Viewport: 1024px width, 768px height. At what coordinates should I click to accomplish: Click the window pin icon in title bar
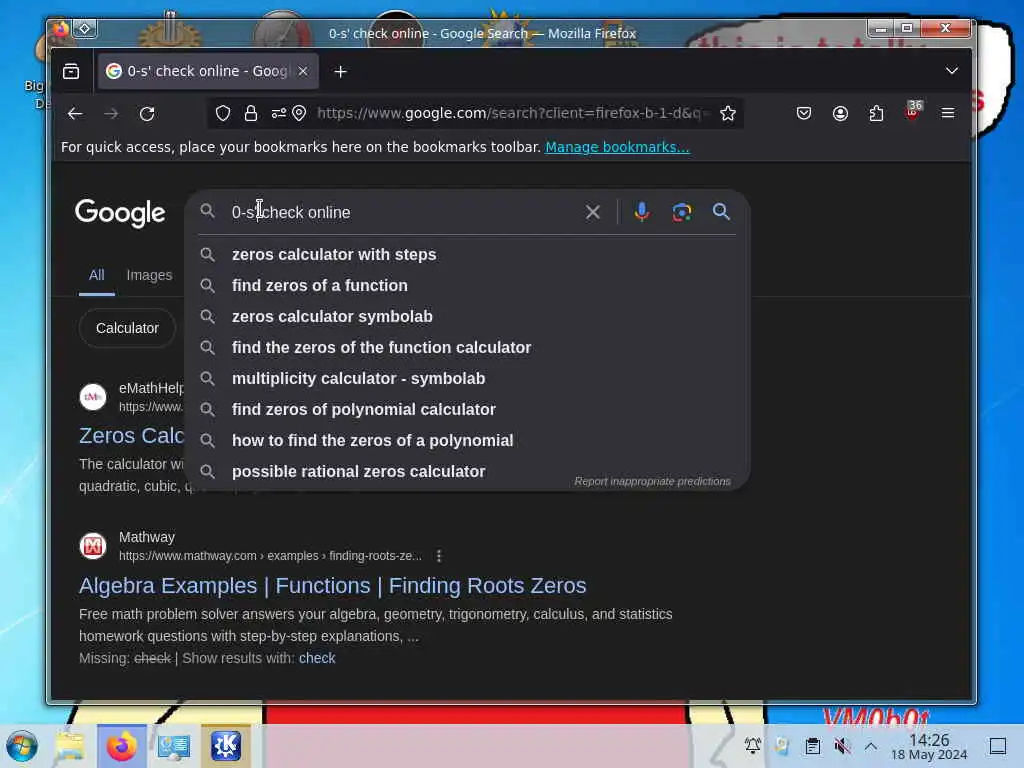click(85, 29)
